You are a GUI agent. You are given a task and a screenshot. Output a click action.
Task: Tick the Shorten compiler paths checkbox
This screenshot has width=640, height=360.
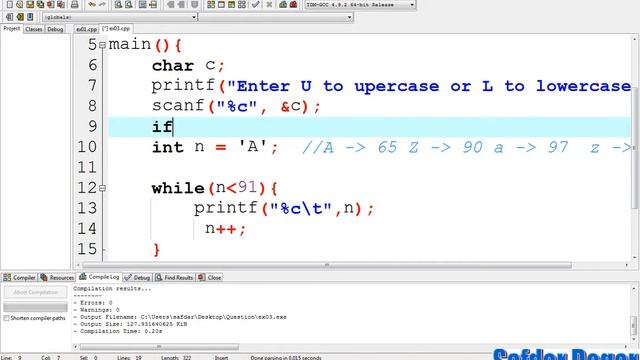pyautogui.click(x=6, y=318)
